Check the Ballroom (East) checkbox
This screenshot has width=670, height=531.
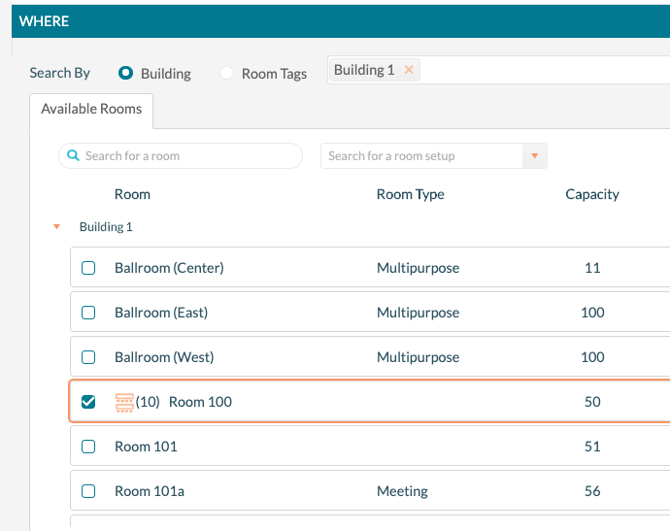(x=88, y=313)
